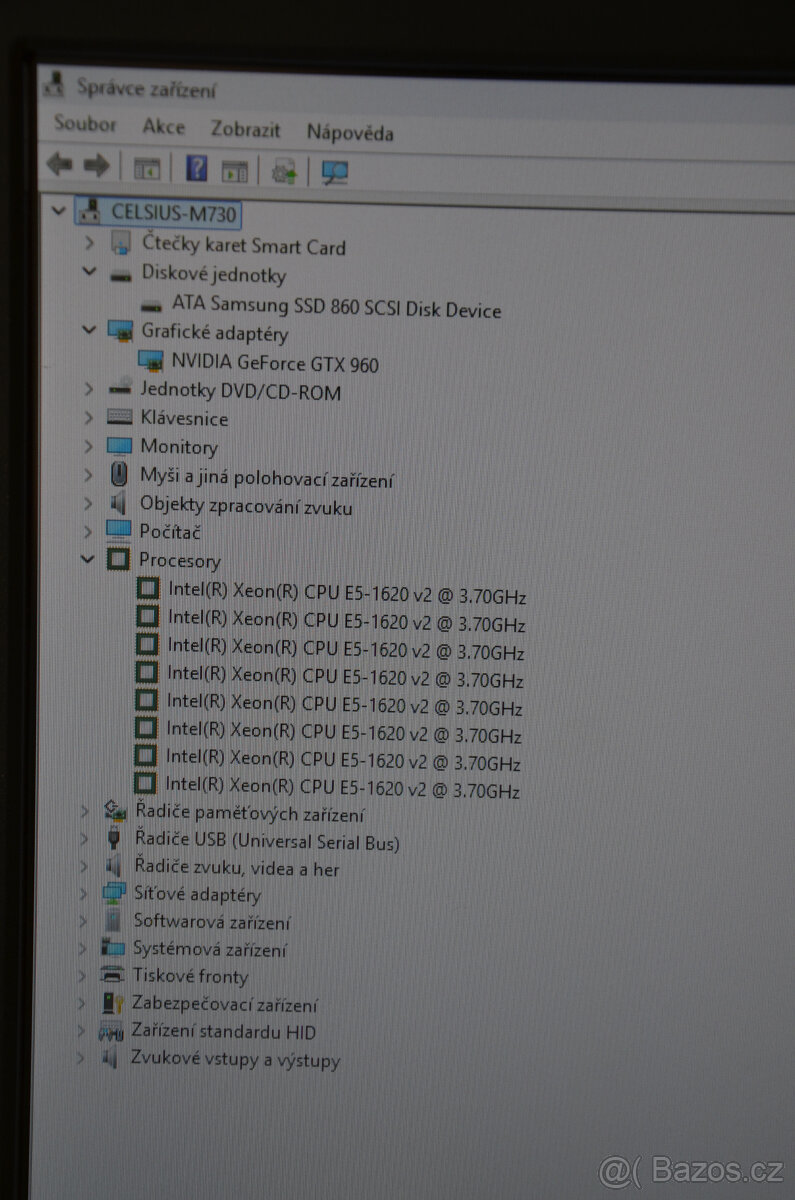Screen dimensions: 795x1200
Task: Select the Systémová zařízení label
Action: coord(210,949)
